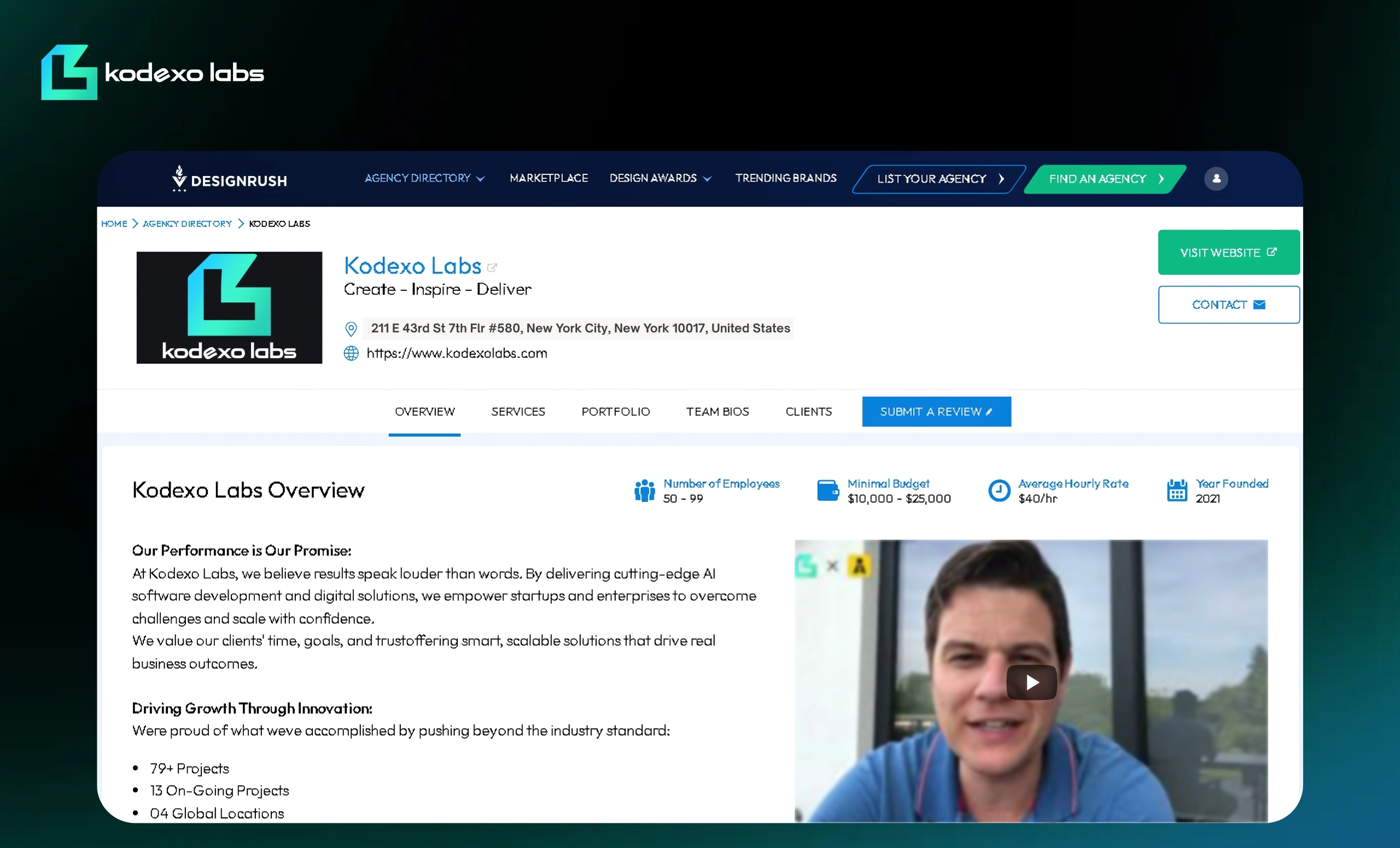
Task: Click the Minimal Budget wallet icon
Action: 828,491
